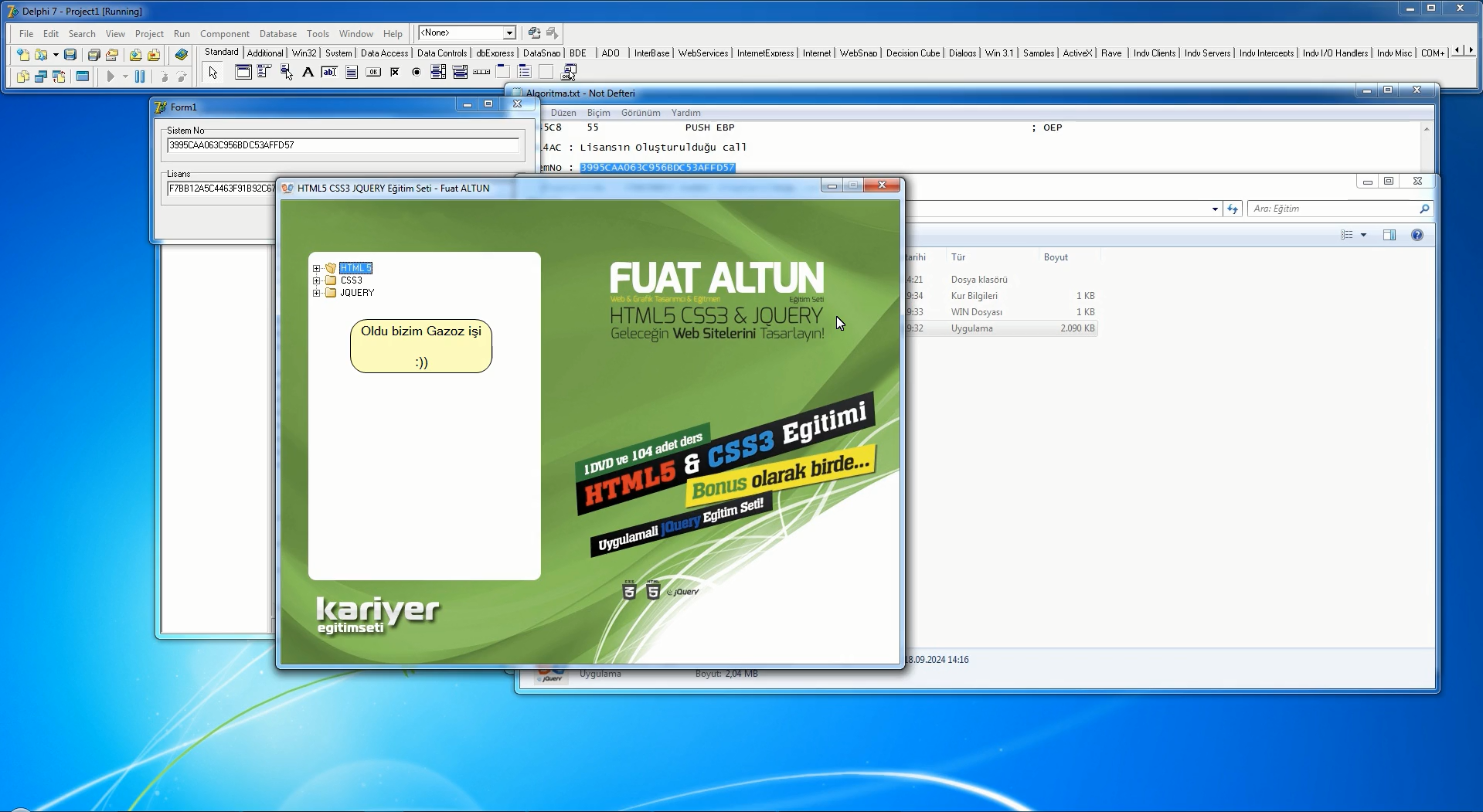Click the Save All icon in Delphi

94,55
